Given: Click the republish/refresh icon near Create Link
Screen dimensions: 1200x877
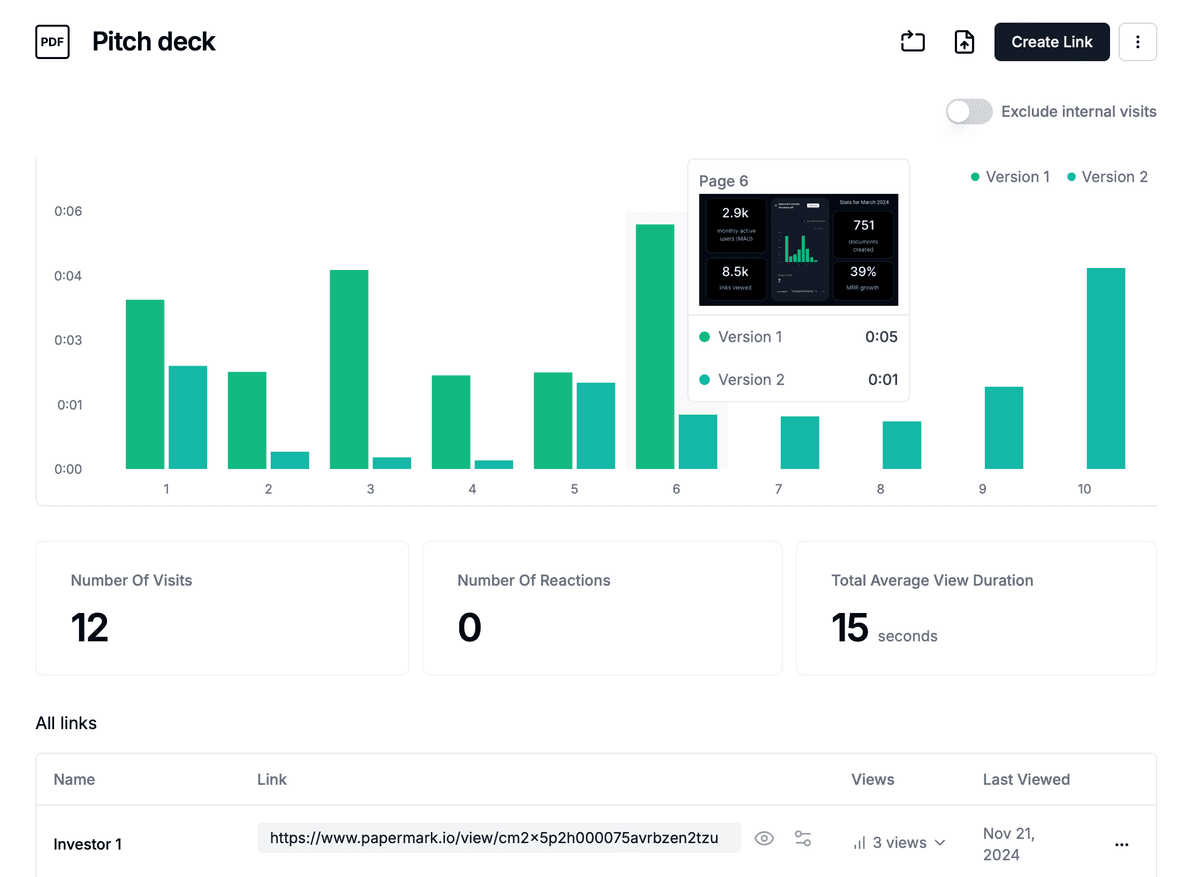Looking at the screenshot, I should [x=912, y=41].
